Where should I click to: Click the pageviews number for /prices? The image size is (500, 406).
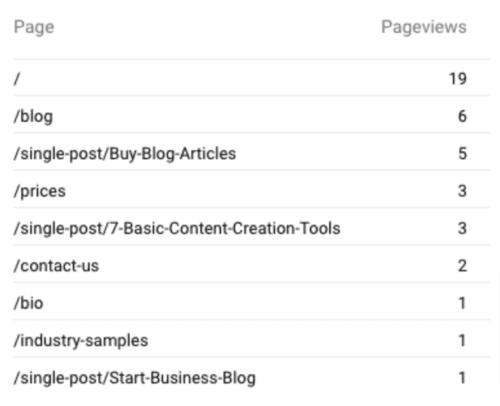coord(462,191)
